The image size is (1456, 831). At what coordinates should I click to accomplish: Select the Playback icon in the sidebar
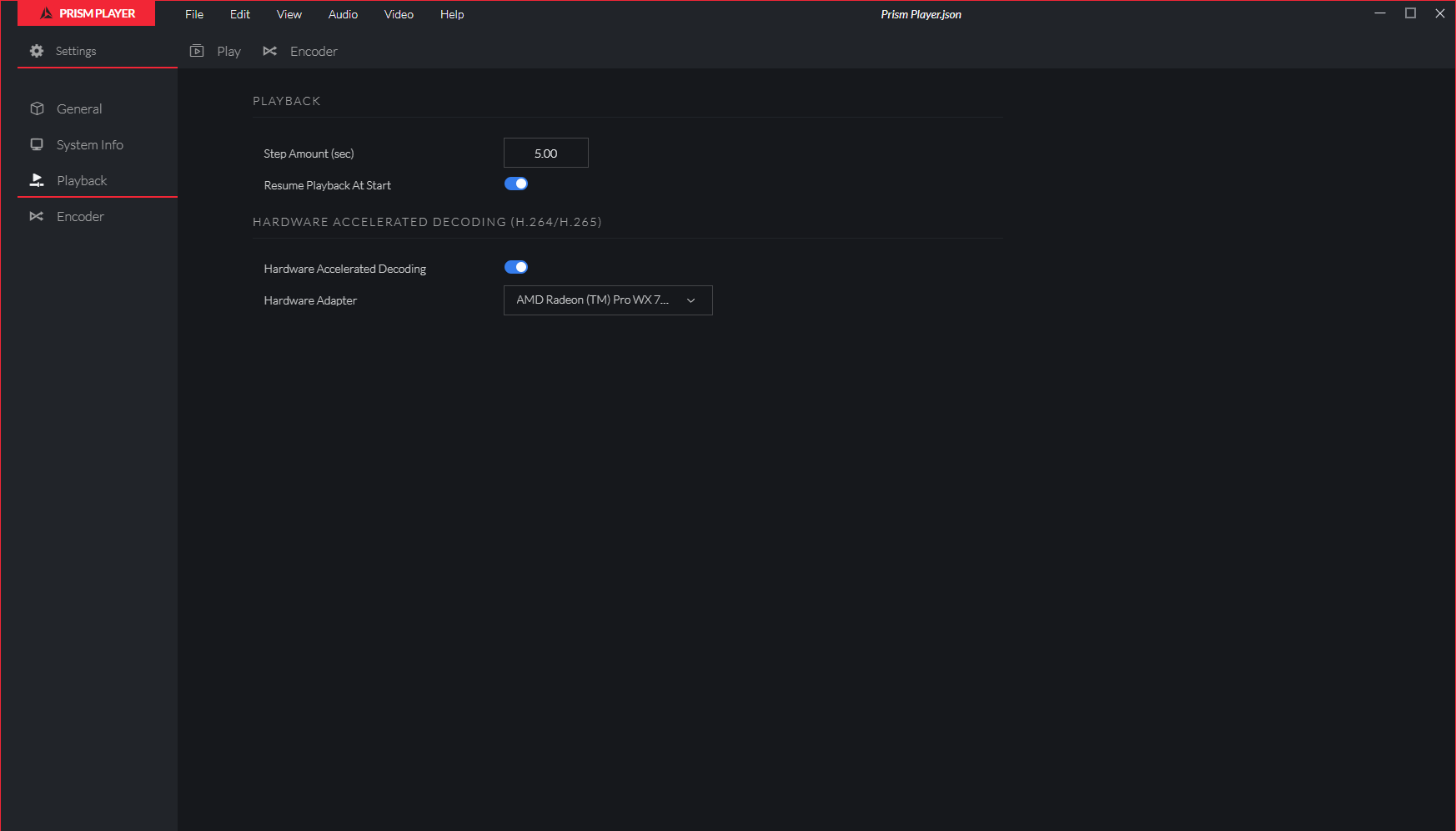pos(37,180)
